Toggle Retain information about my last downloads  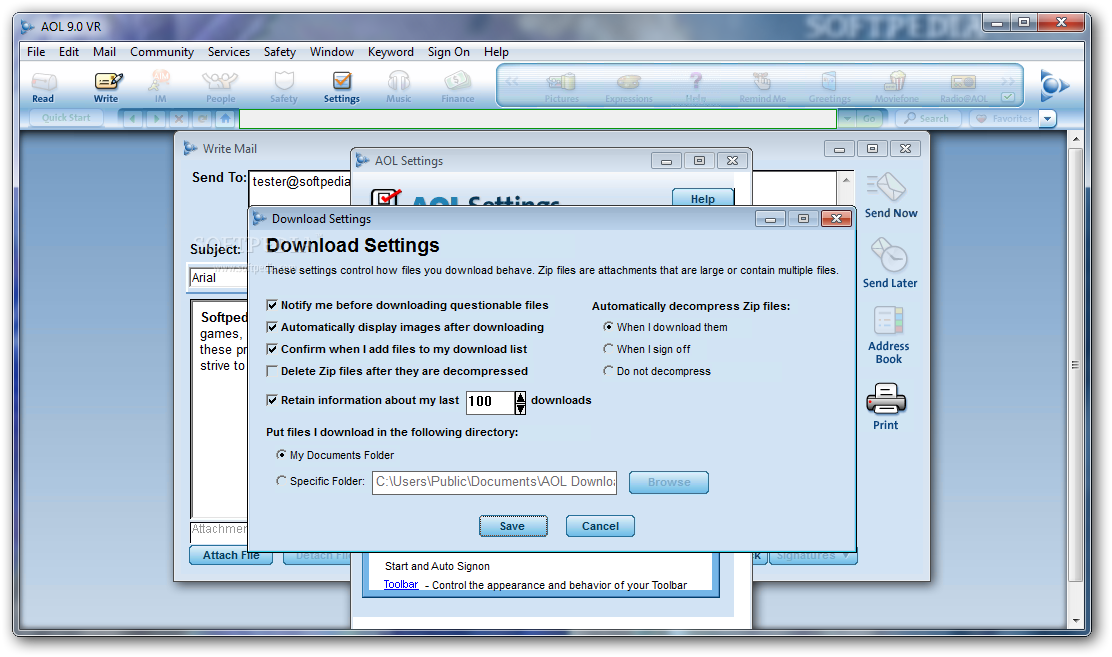click(x=272, y=400)
